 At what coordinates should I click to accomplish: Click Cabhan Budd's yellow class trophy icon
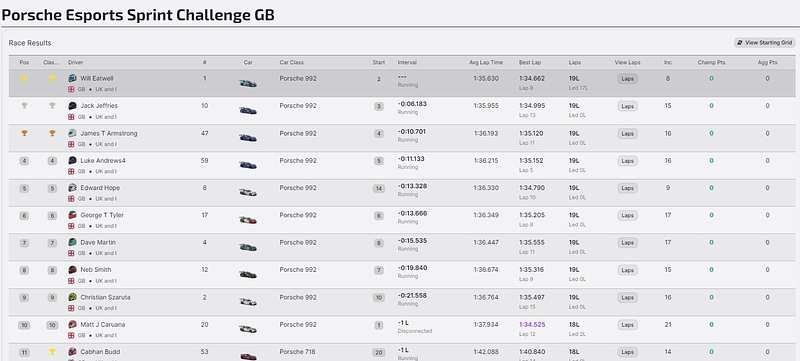point(52,352)
